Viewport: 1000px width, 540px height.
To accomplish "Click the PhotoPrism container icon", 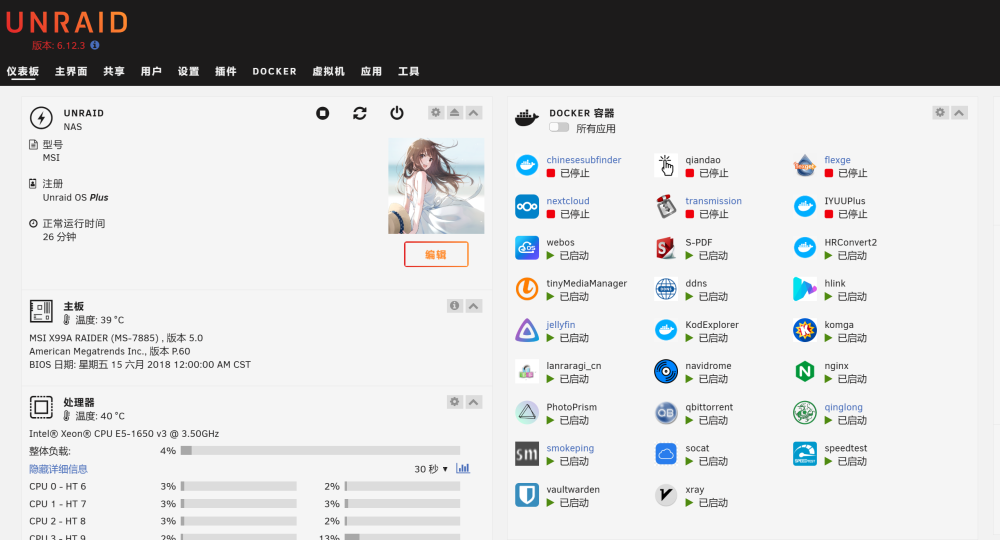I will (527, 412).
